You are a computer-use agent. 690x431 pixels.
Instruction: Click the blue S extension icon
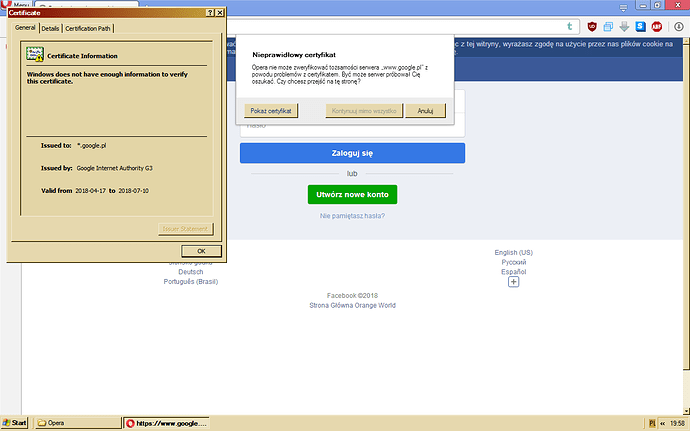[640, 27]
